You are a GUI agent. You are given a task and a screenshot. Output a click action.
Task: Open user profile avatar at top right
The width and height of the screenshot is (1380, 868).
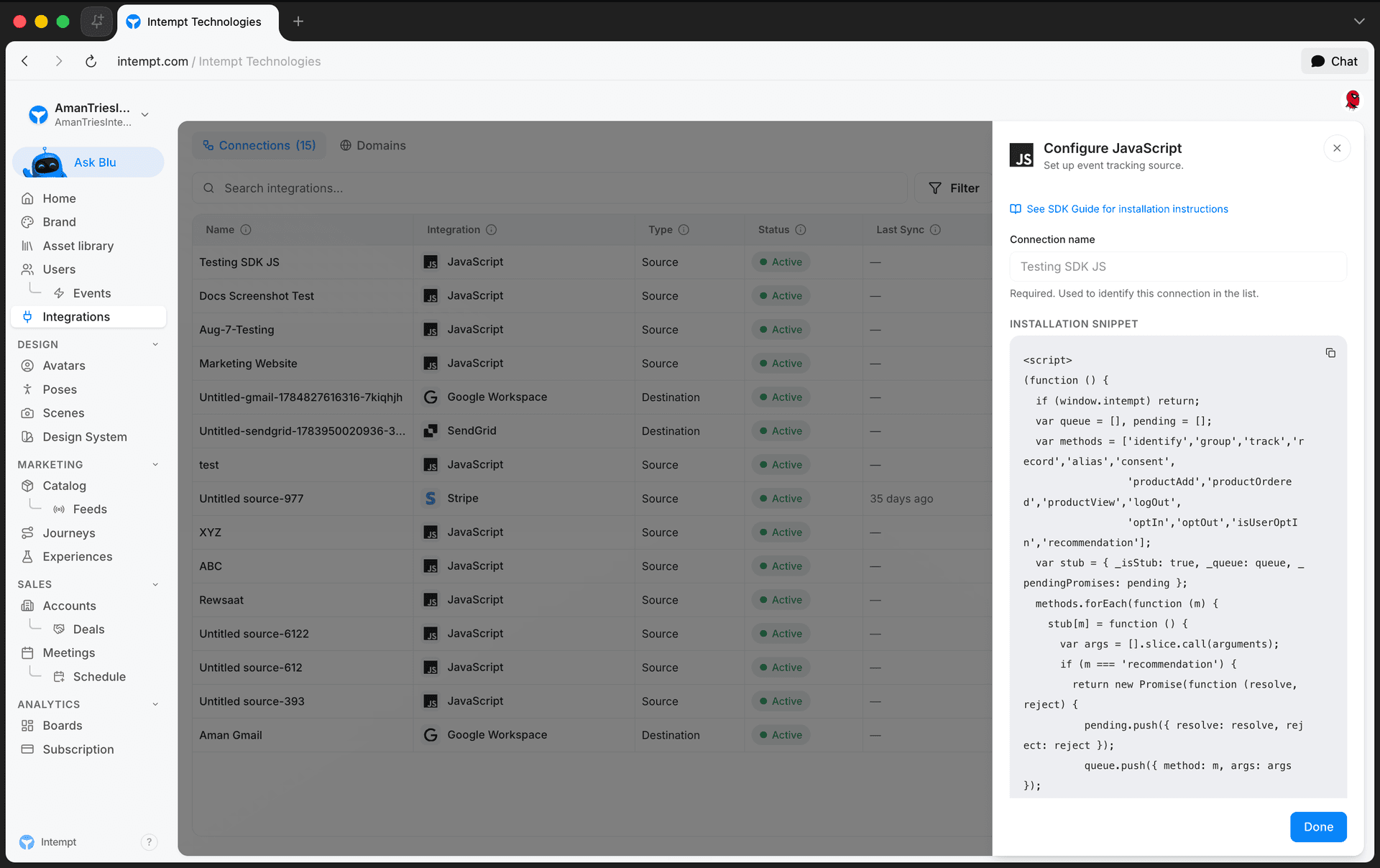(1352, 100)
